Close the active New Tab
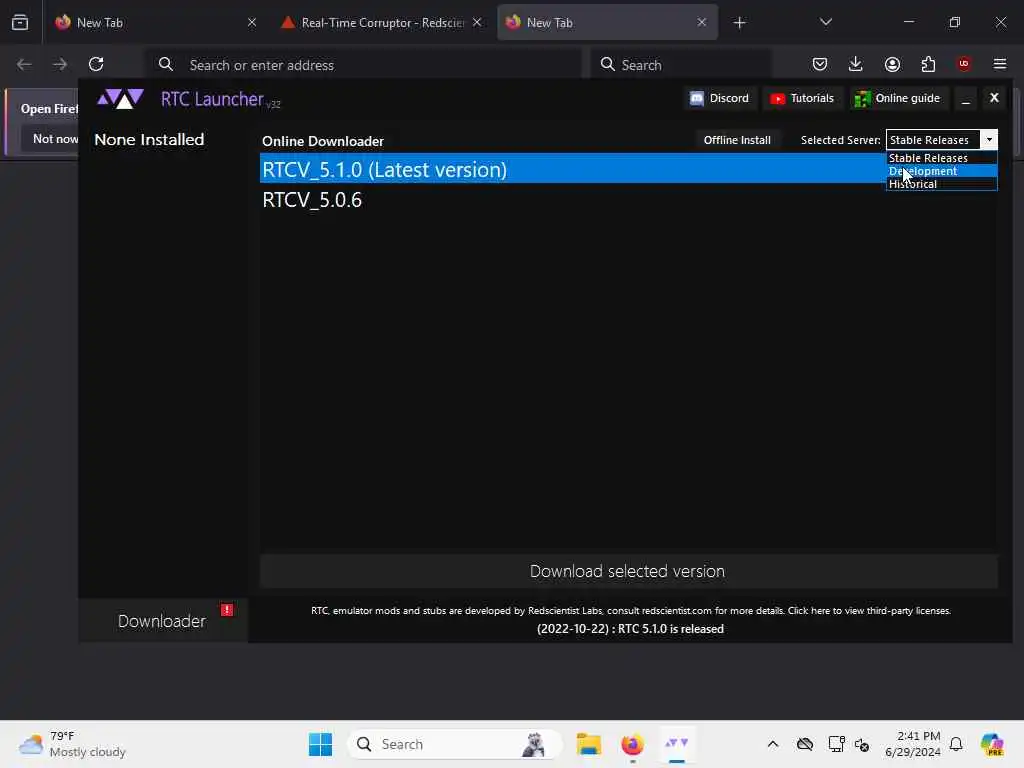1024x768 pixels. pyautogui.click(x=701, y=22)
